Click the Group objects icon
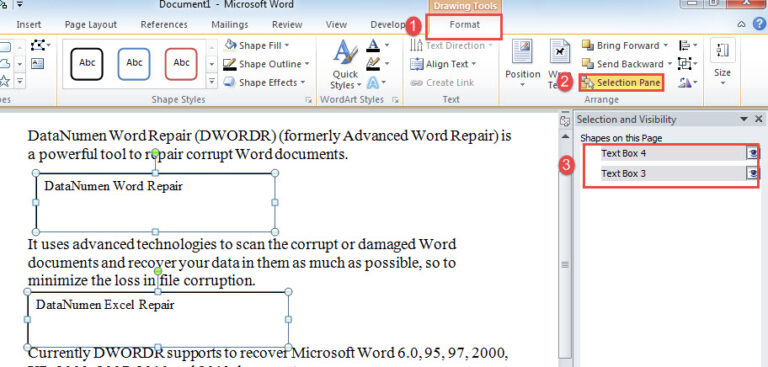The width and height of the screenshot is (768, 367). 684,64
